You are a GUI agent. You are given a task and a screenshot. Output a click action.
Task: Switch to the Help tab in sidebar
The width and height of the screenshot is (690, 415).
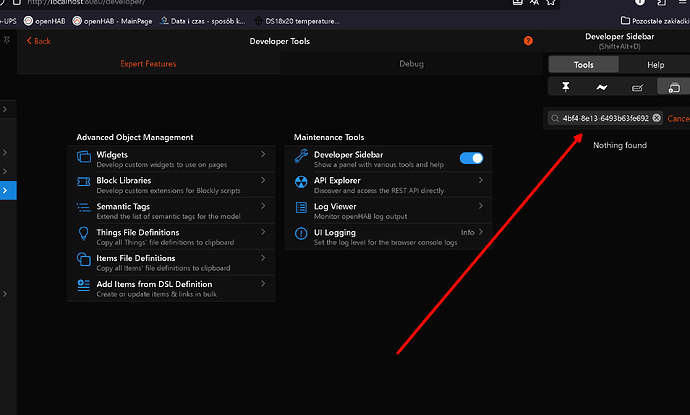pyautogui.click(x=655, y=65)
